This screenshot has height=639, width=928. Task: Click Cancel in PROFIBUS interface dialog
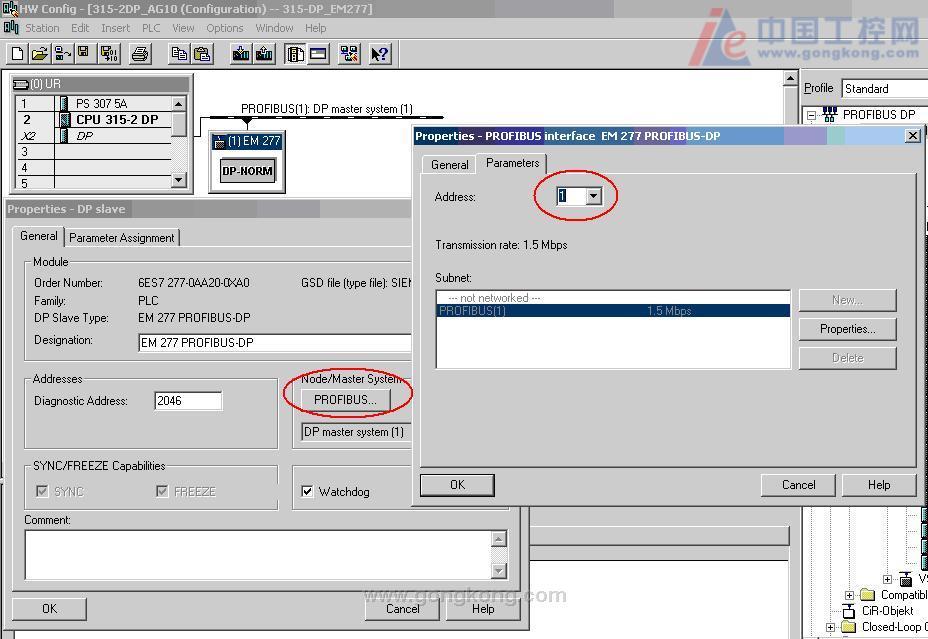click(798, 485)
